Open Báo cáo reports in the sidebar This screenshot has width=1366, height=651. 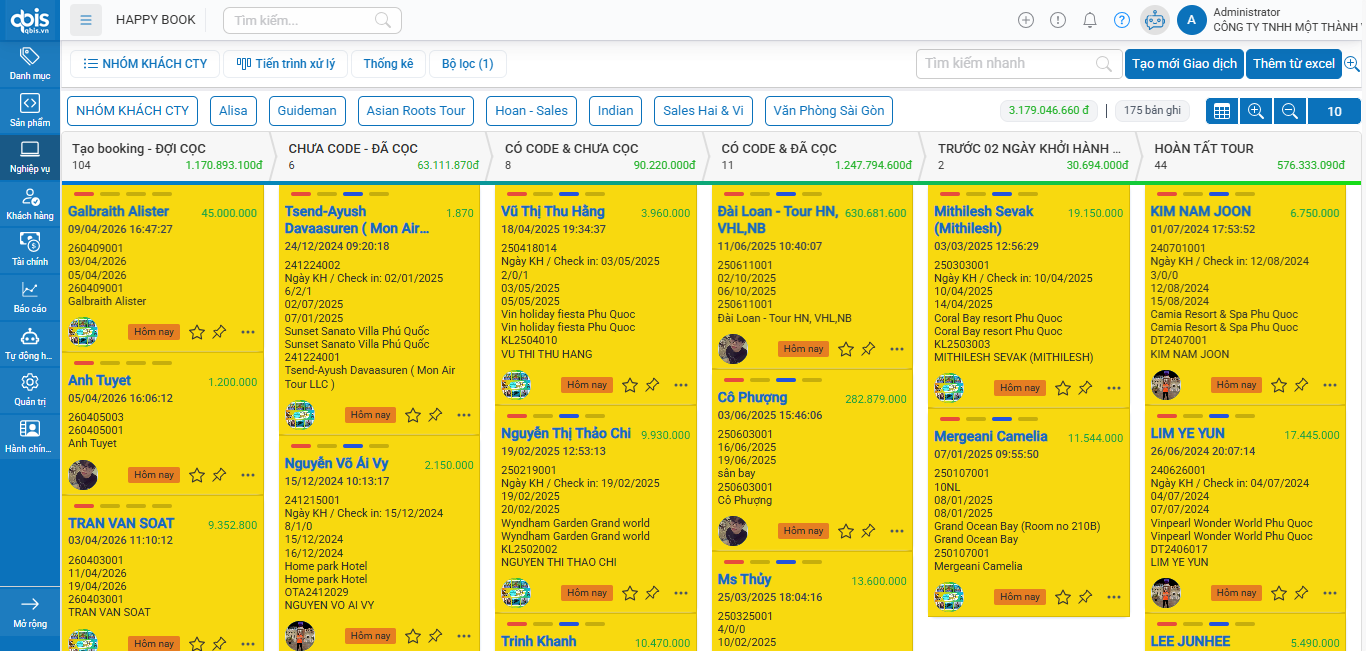click(x=30, y=297)
